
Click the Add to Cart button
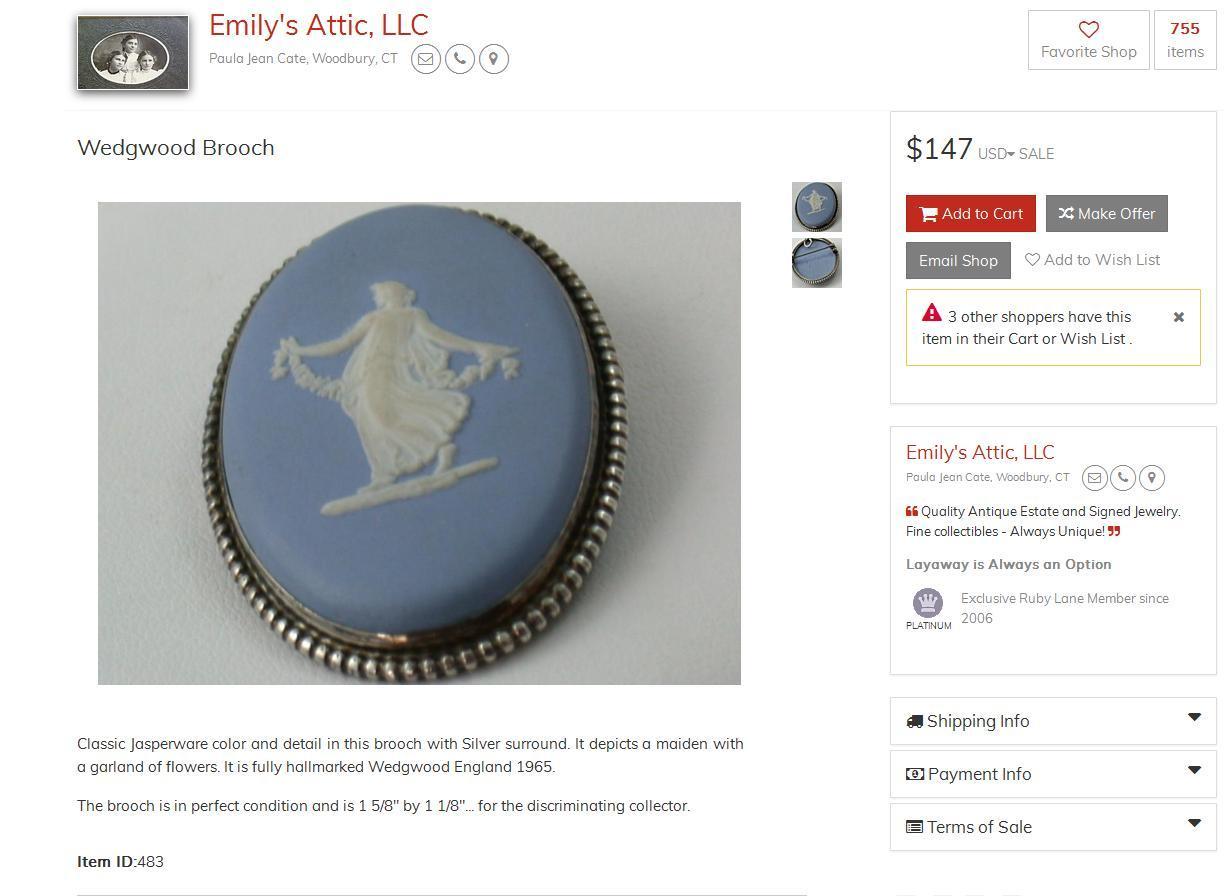971,214
